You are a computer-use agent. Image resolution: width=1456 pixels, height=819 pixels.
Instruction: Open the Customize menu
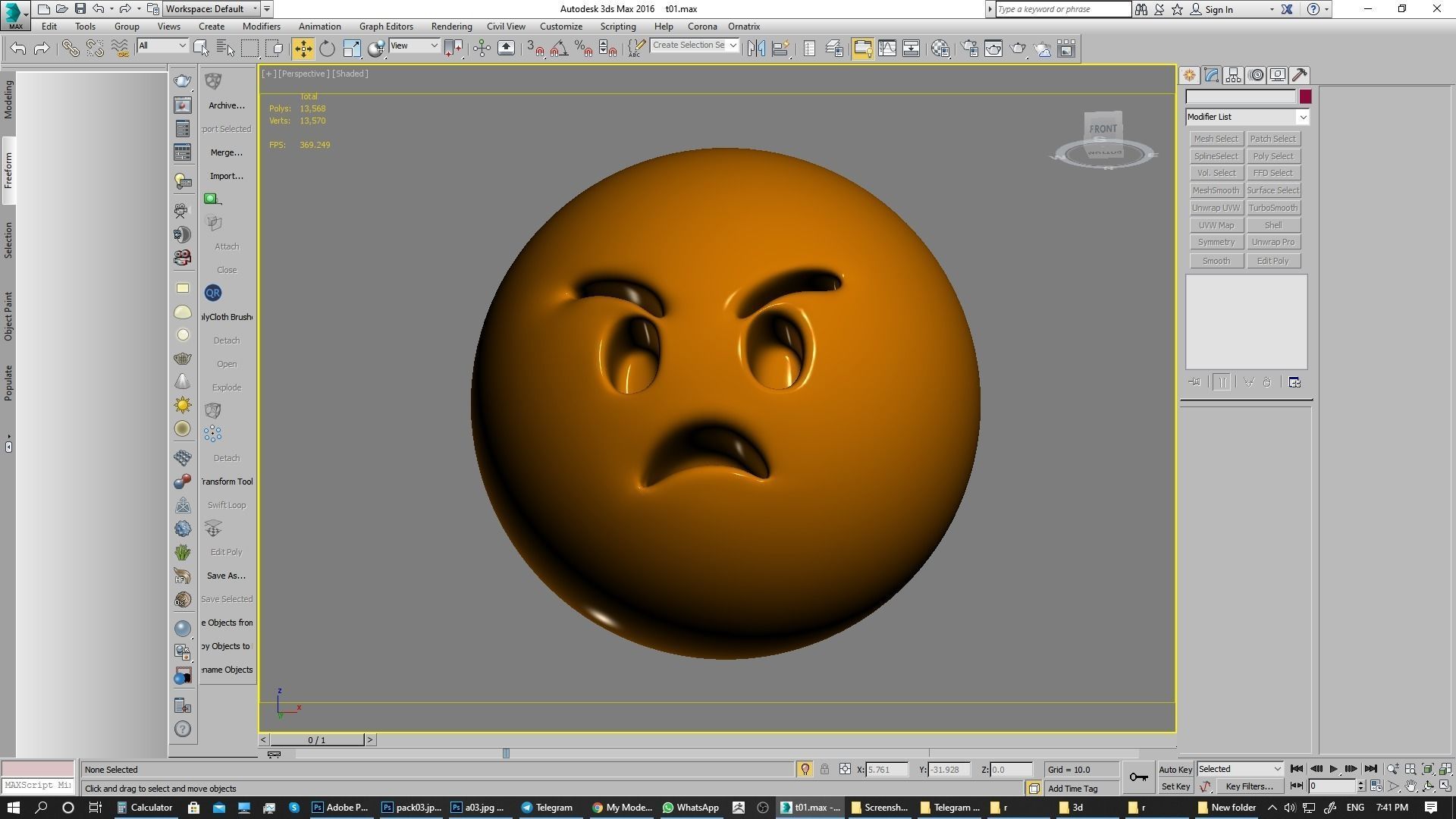click(560, 27)
